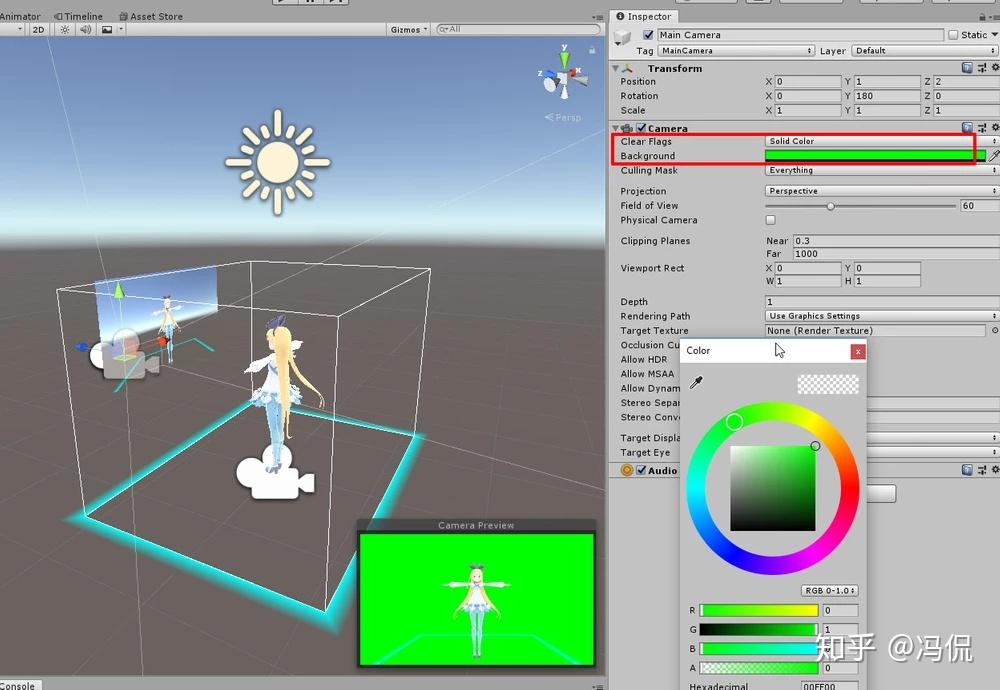
Task: Switch to the Asset Store tab
Action: [151, 15]
